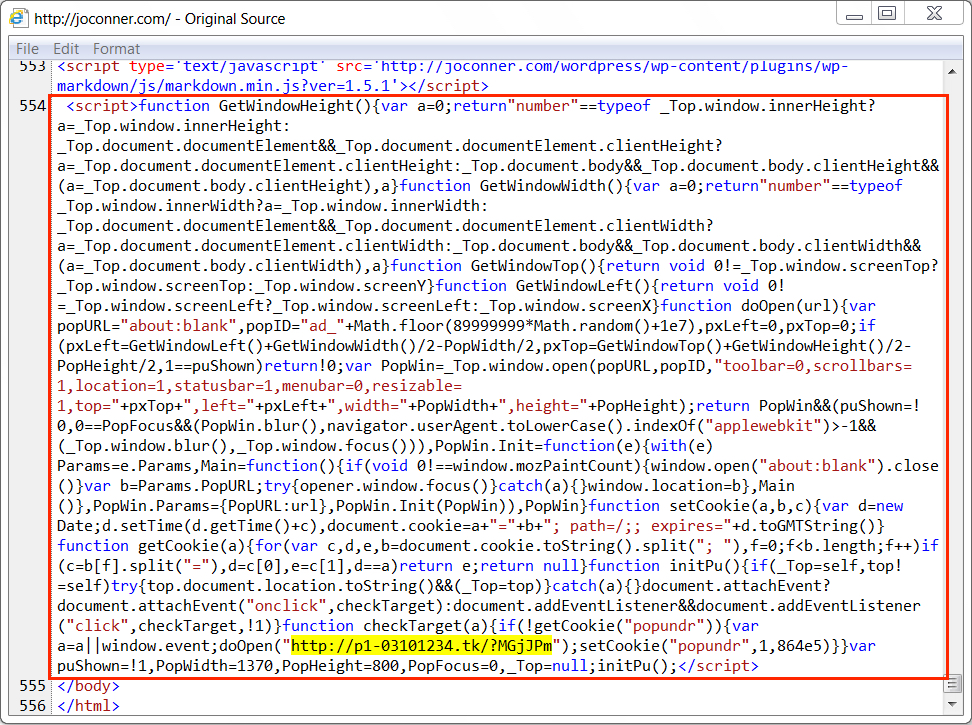Click the scrollbar down arrow

952,704
